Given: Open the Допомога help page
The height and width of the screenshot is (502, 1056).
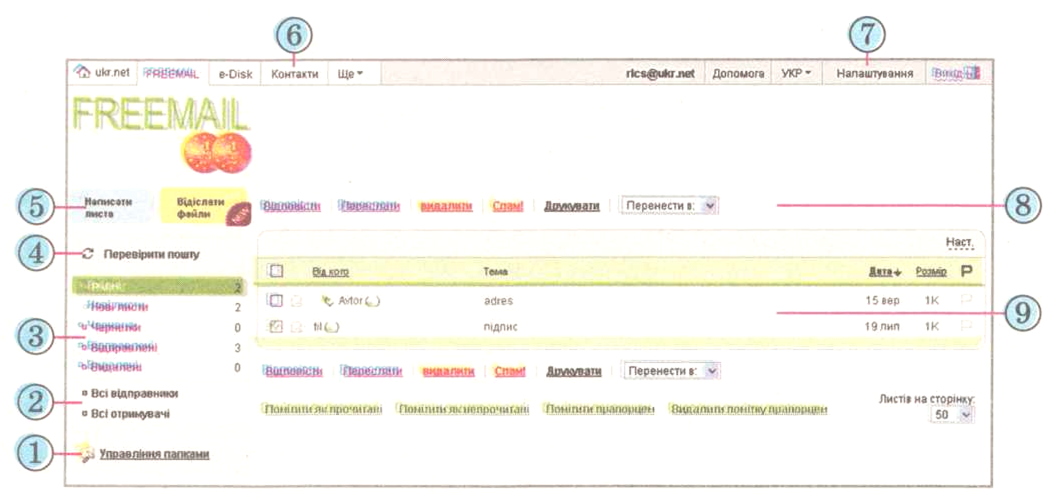Looking at the screenshot, I should 738,73.
